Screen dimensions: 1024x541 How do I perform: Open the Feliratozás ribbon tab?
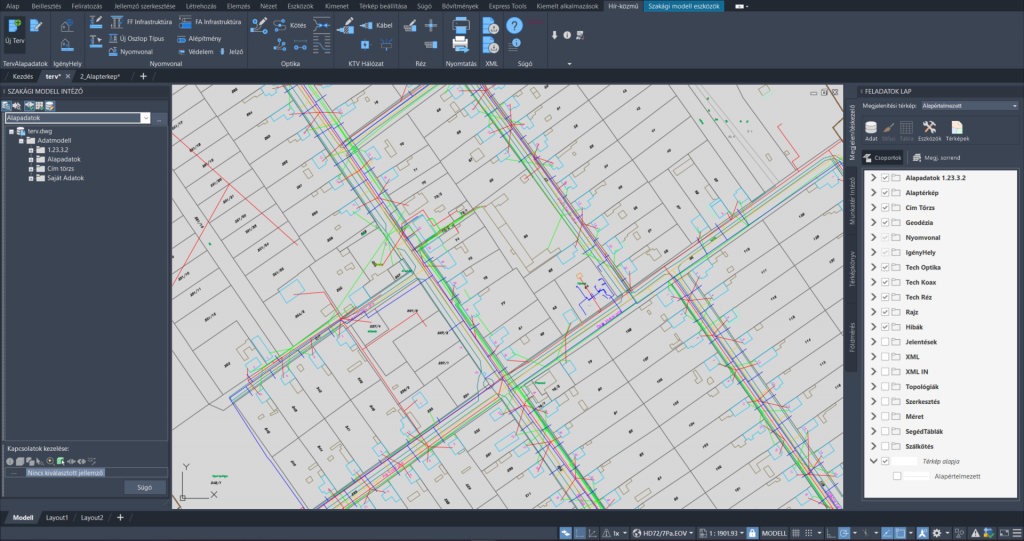(x=87, y=6)
